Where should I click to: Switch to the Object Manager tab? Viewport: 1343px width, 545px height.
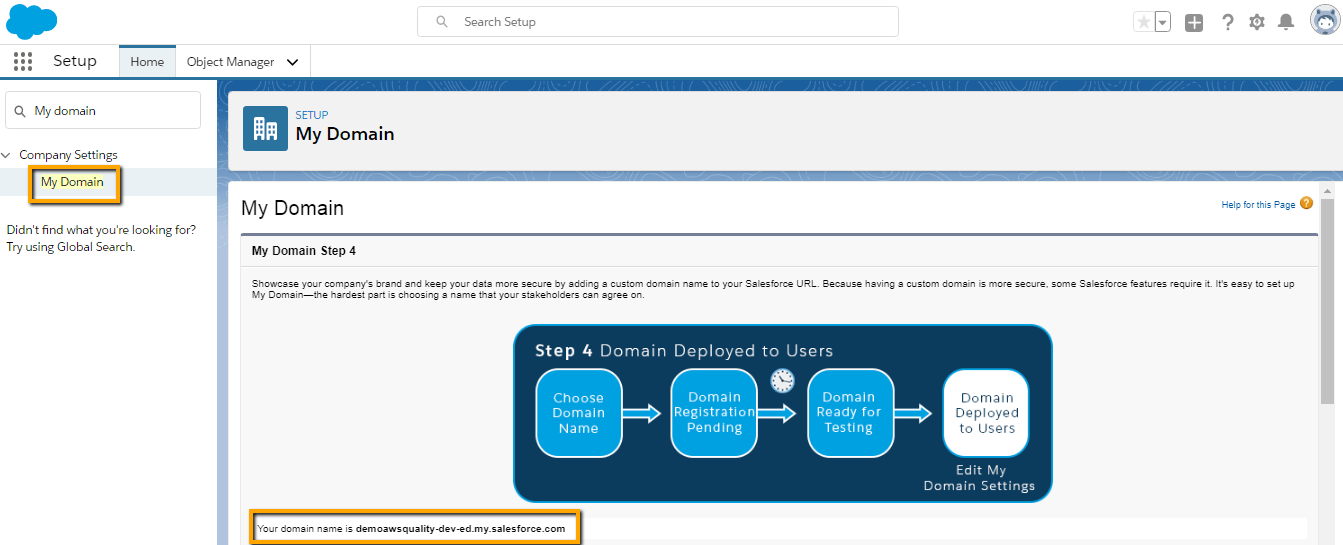[230, 61]
